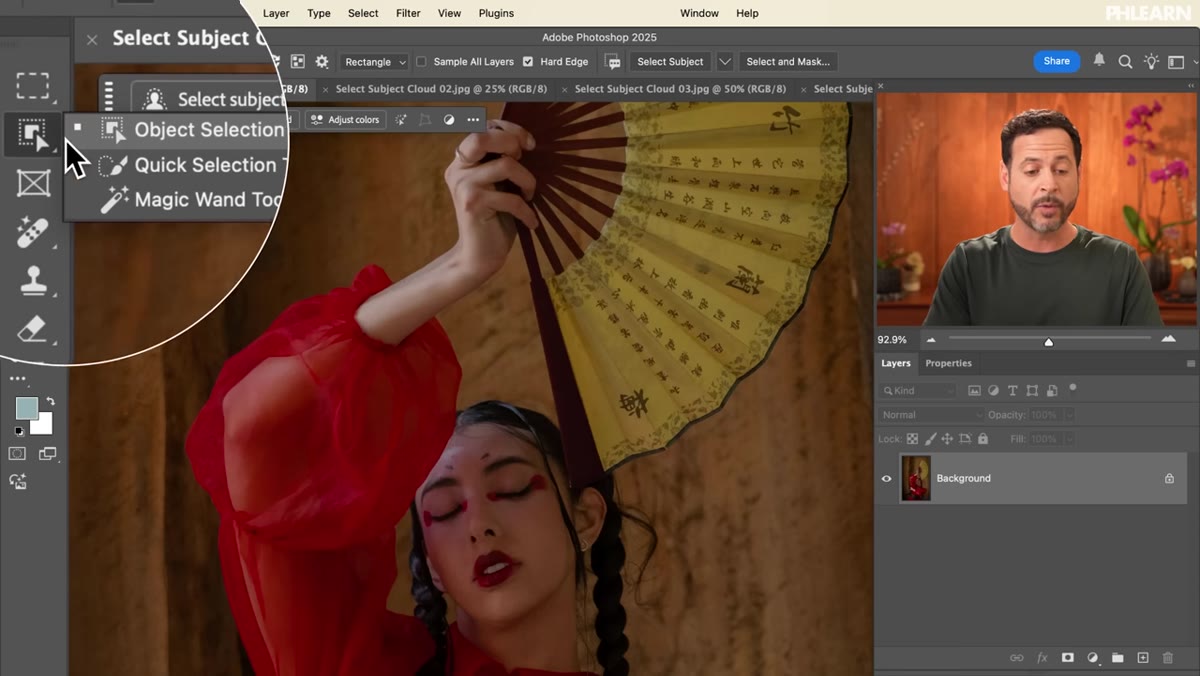This screenshot has height=676, width=1200.
Task: Swap foreground and background colors
Action: [x=50, y=401]
